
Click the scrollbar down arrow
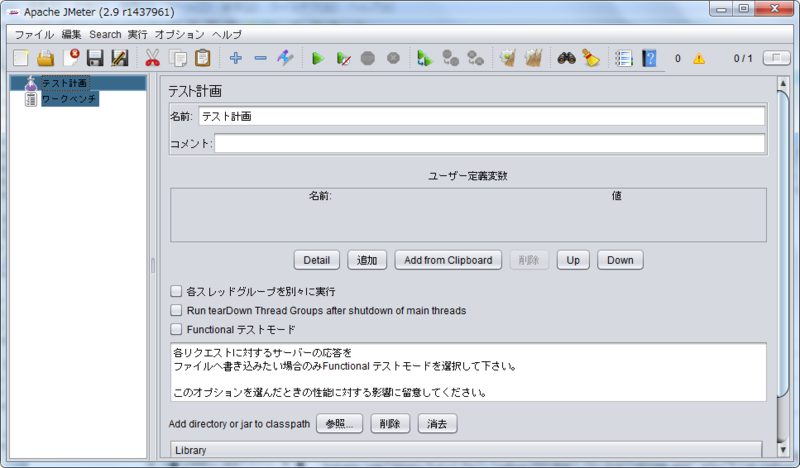pyautogui.click(x=783, y=450)
